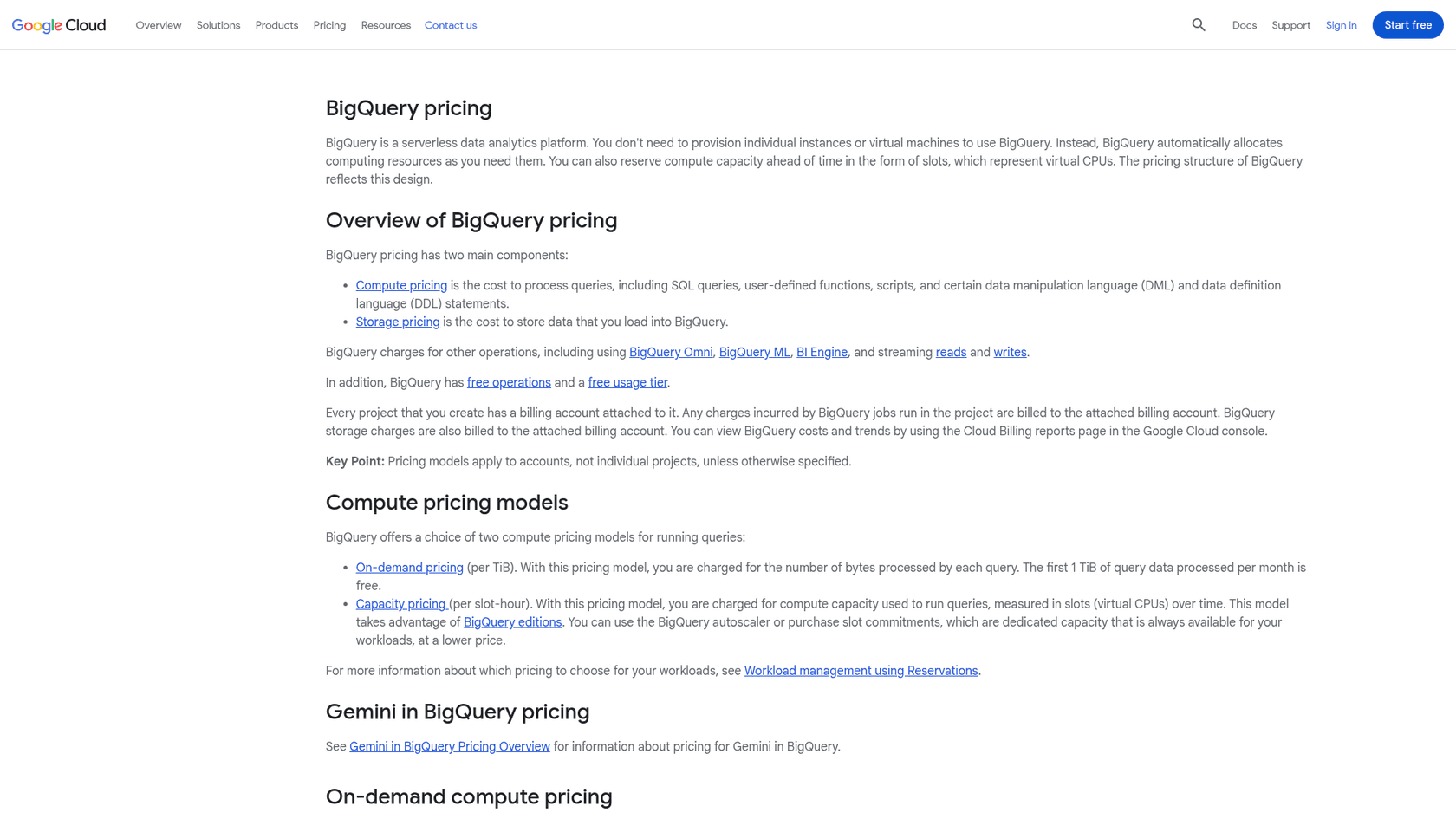The image size is (1456, 819).
Task: Click Sign in
Action: (x=1341, y=25)
